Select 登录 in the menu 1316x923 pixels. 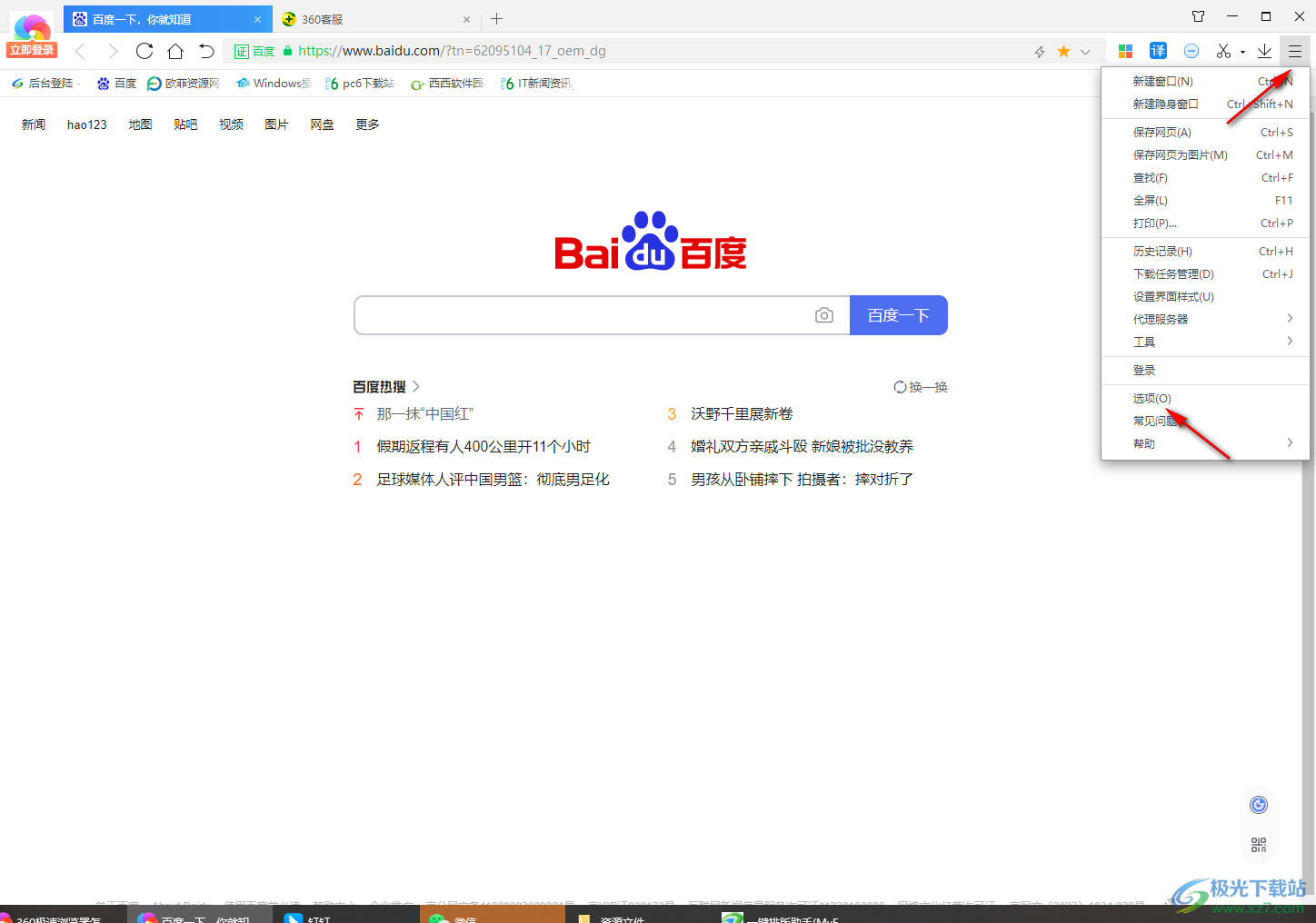click(x=1205, y=370)
